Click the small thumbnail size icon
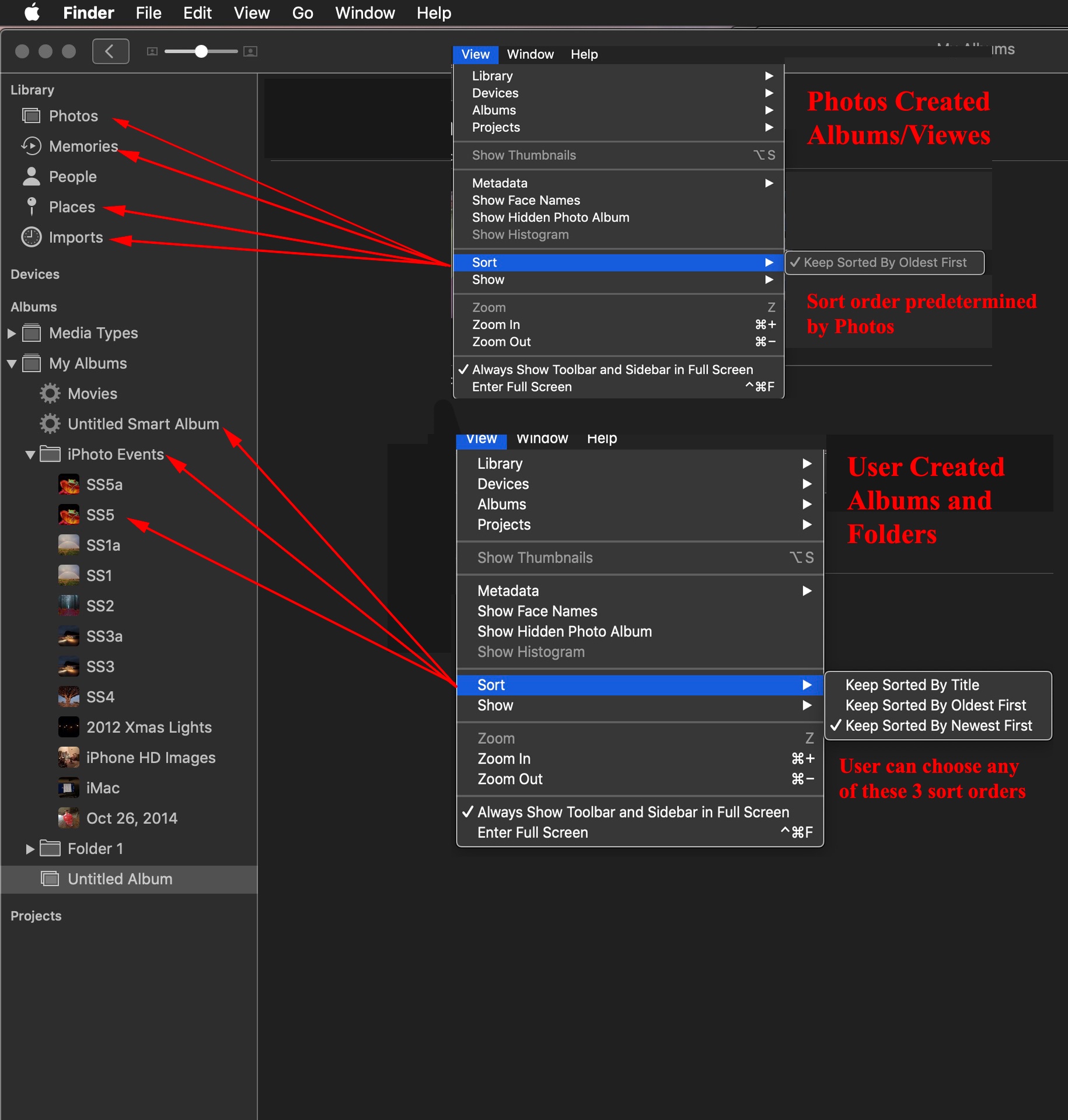Viewport: 1068px width, 1120px height. coord(152,51)
